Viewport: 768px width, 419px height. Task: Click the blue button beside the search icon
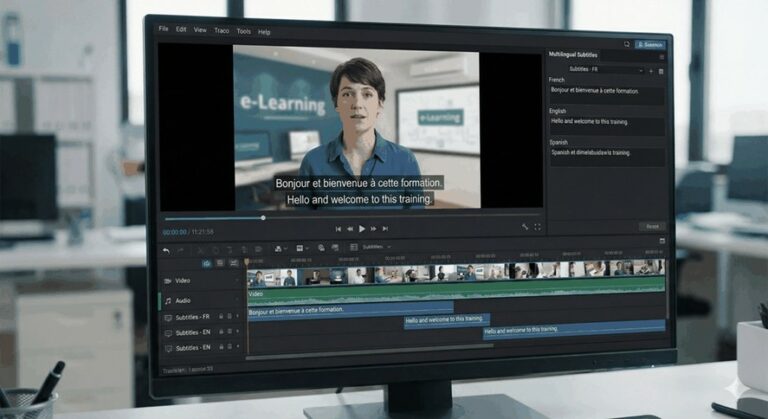650,45
